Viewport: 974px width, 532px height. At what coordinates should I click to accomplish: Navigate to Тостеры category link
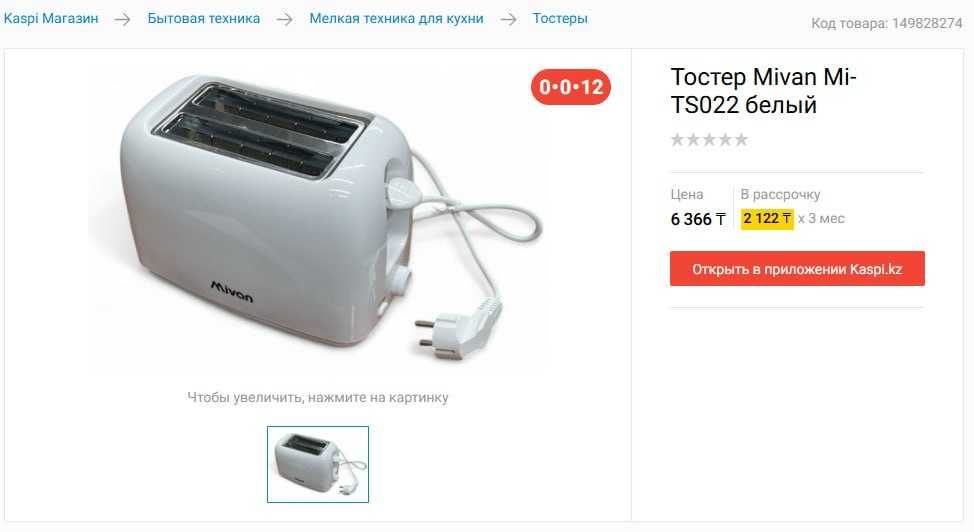coord(560,19)
